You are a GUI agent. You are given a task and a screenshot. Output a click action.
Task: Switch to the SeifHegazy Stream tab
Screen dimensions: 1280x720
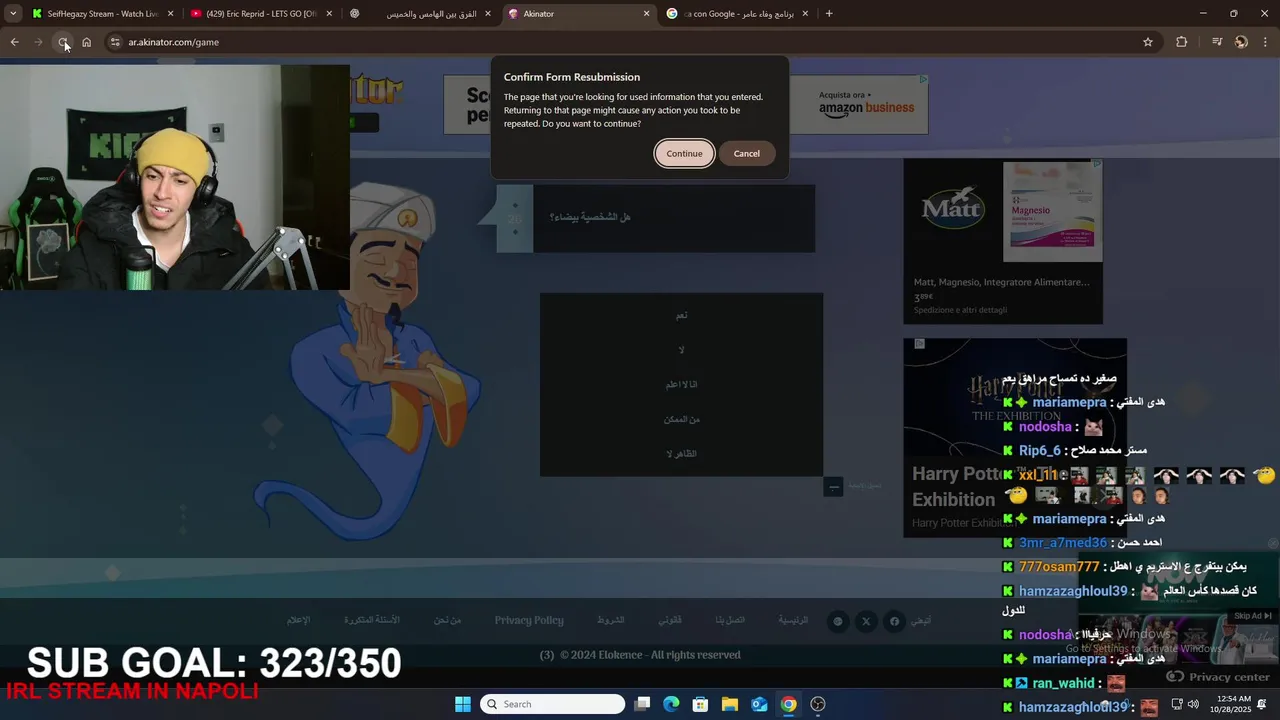pyautogui.click(x=102, y=14)
